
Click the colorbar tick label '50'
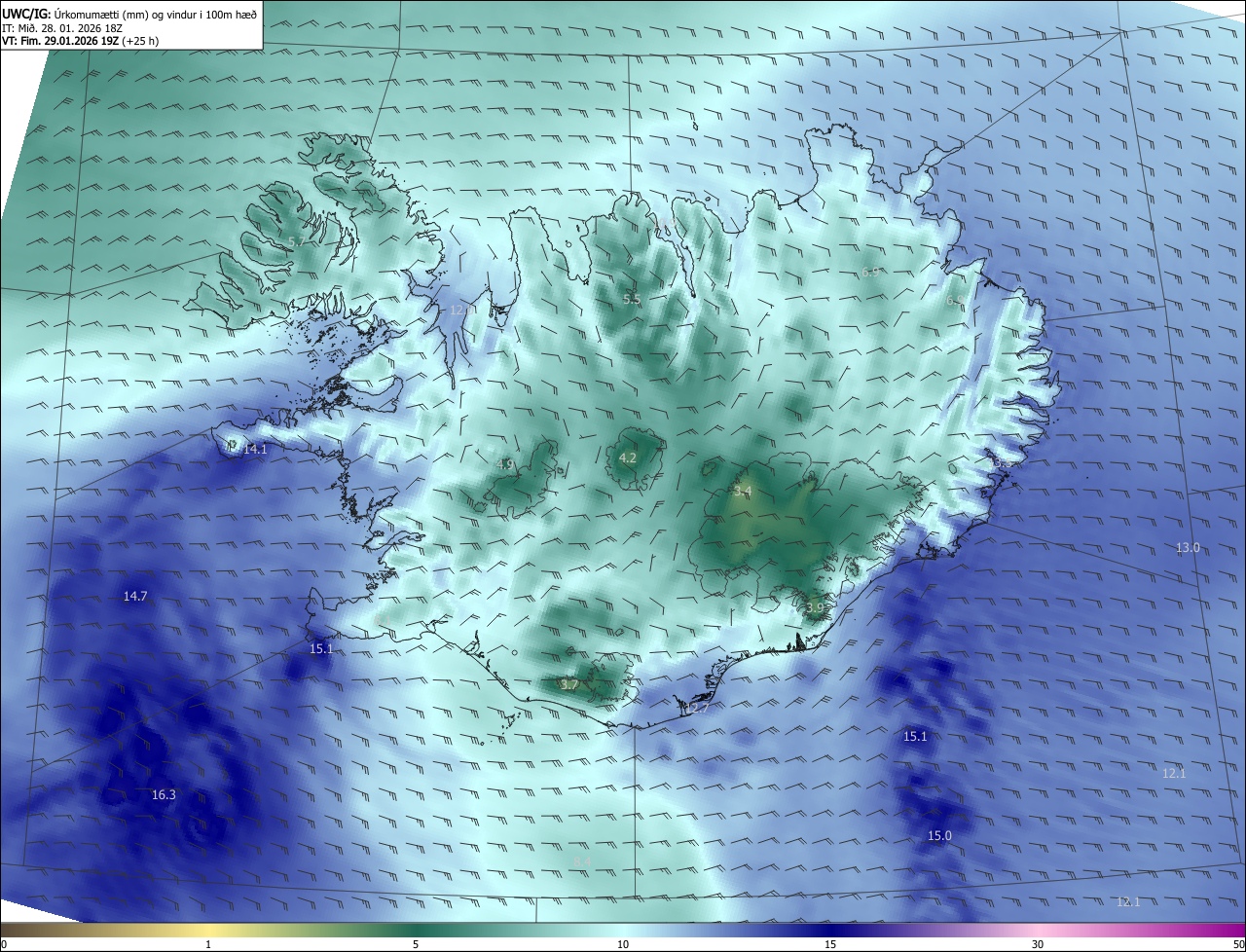(1238, 944)
